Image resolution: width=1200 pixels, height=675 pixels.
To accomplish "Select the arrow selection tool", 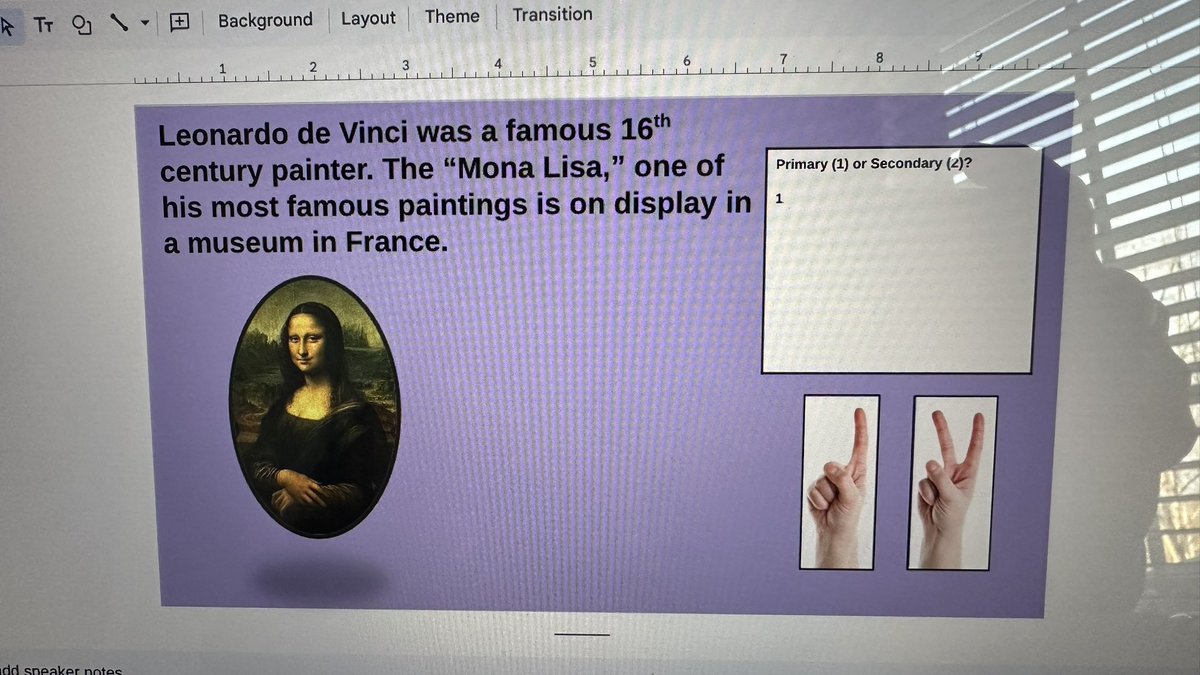I will click(x=8, y=25).
